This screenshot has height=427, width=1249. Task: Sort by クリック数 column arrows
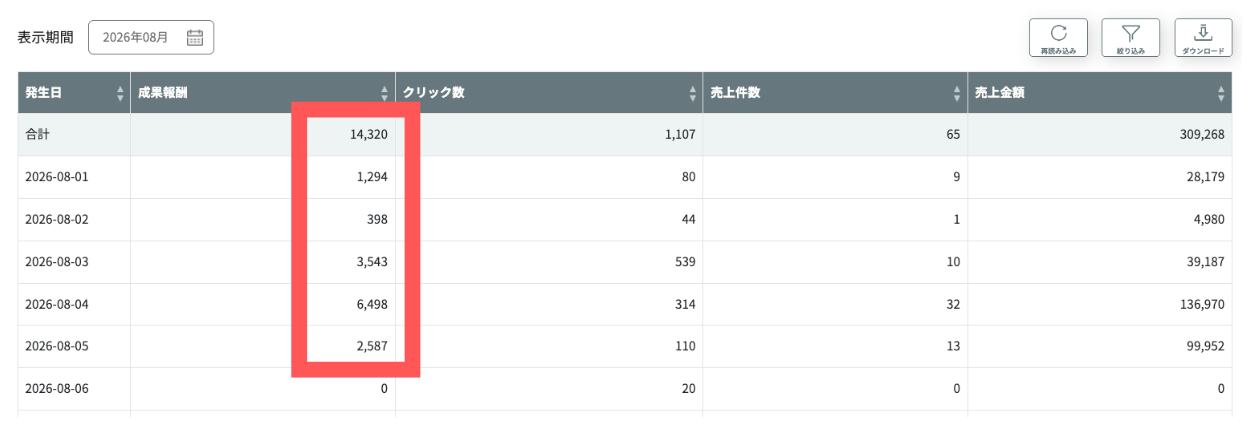693,93
